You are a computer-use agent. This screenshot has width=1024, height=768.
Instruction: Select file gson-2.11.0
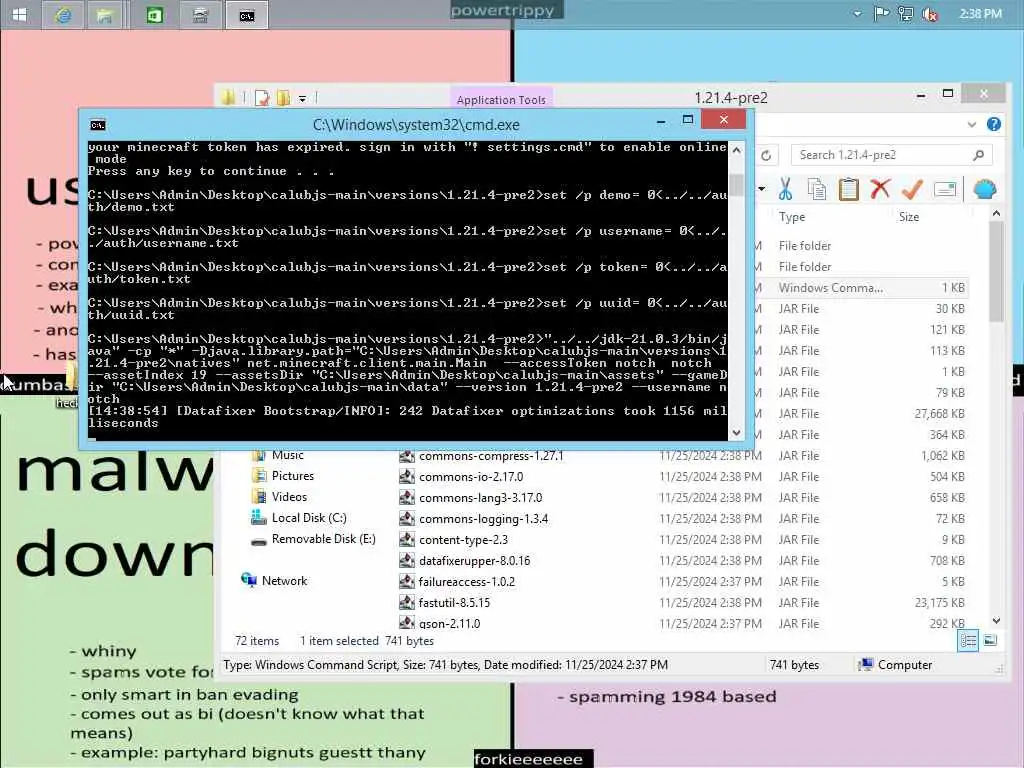click(x=449, y=623)
